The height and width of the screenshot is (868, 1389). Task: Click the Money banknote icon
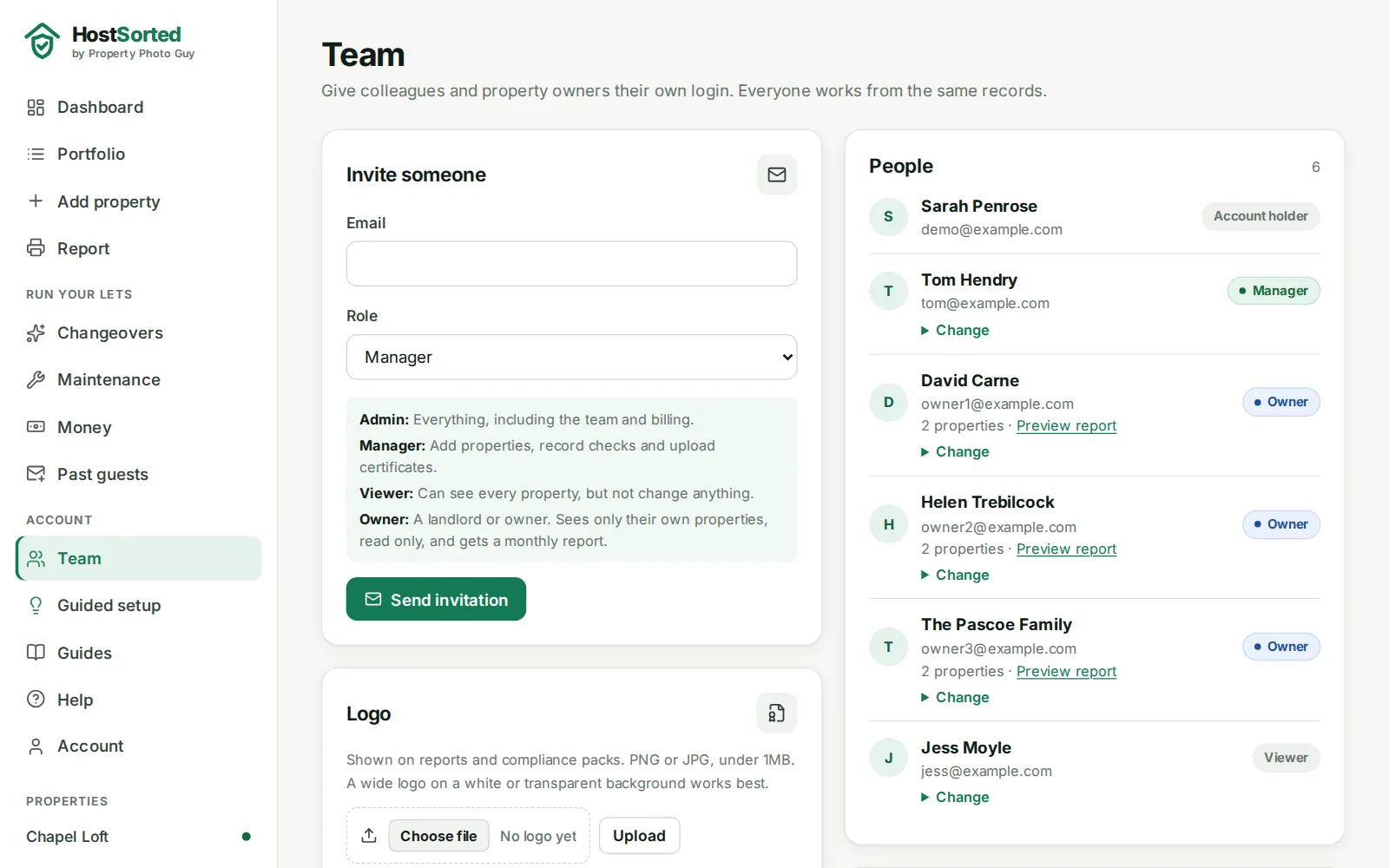(36, 427)
